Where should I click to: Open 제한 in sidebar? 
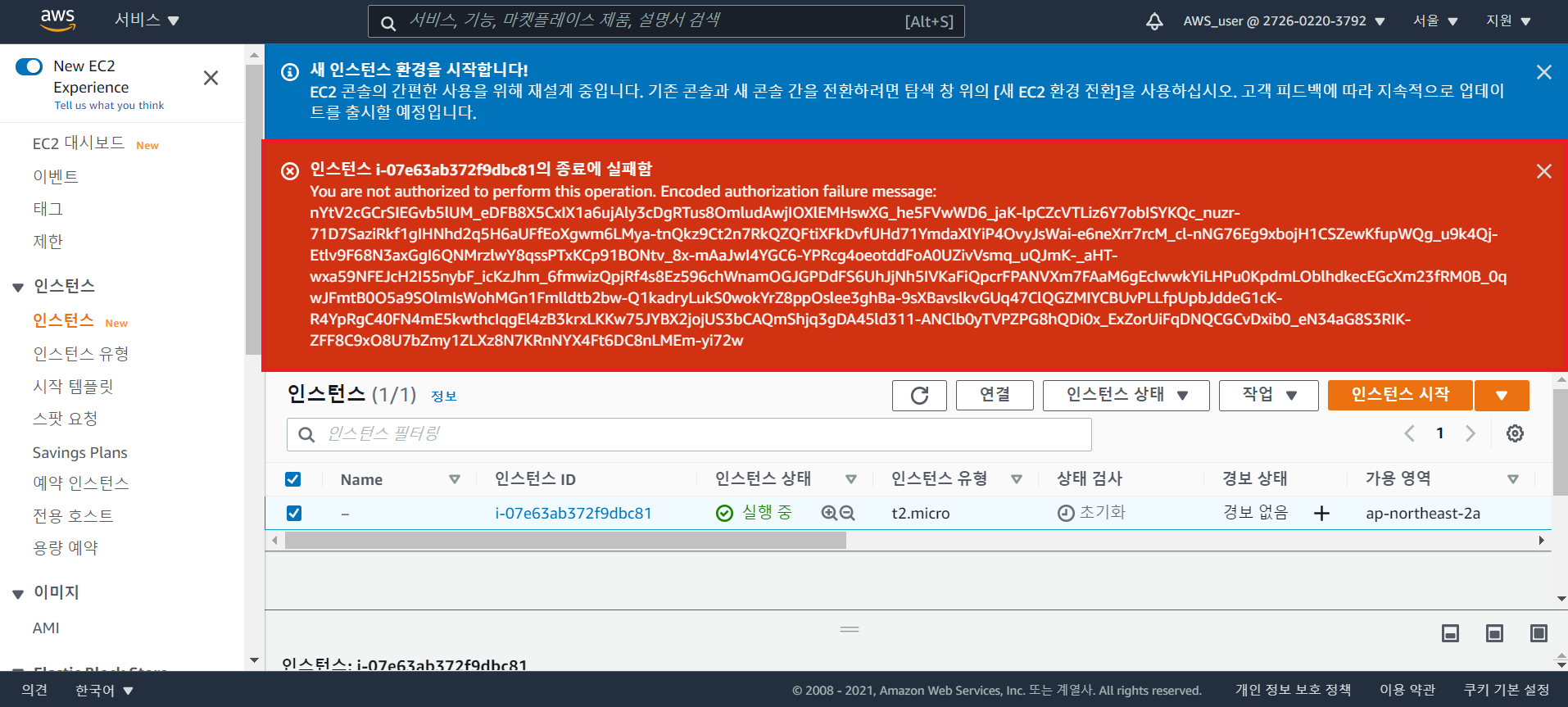coord(48,242)
